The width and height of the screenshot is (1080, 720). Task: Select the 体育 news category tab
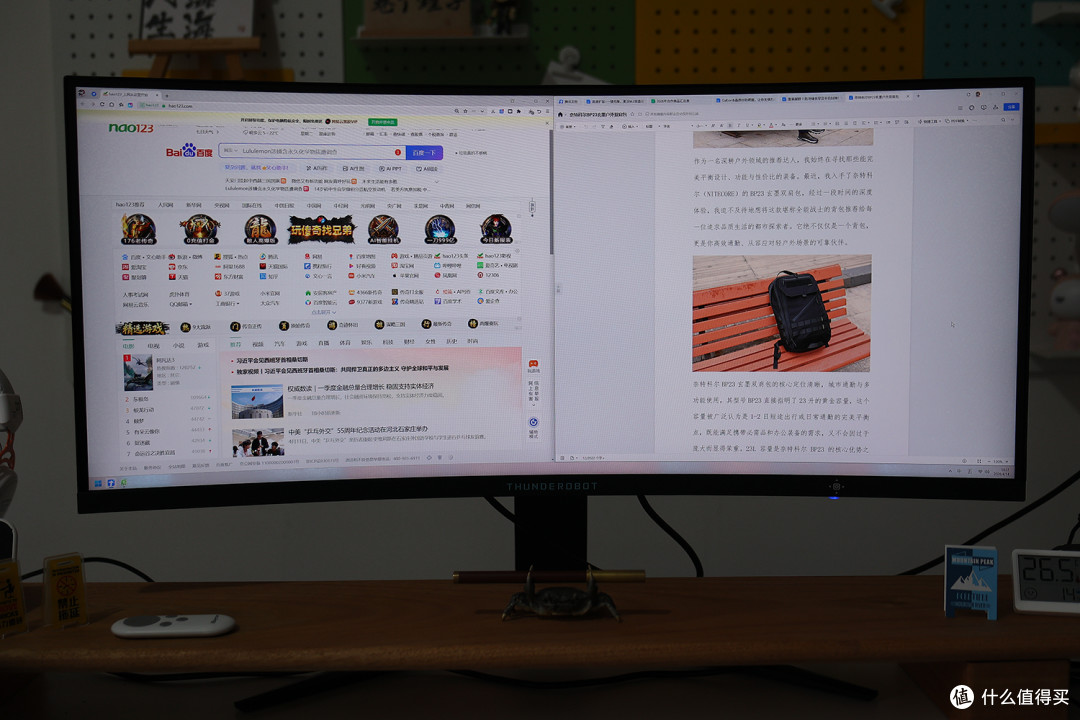click(x=345, y=342)
